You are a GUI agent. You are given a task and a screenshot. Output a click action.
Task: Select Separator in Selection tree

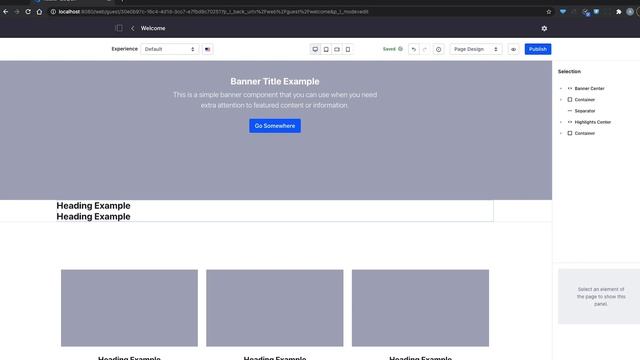(585, 111)
